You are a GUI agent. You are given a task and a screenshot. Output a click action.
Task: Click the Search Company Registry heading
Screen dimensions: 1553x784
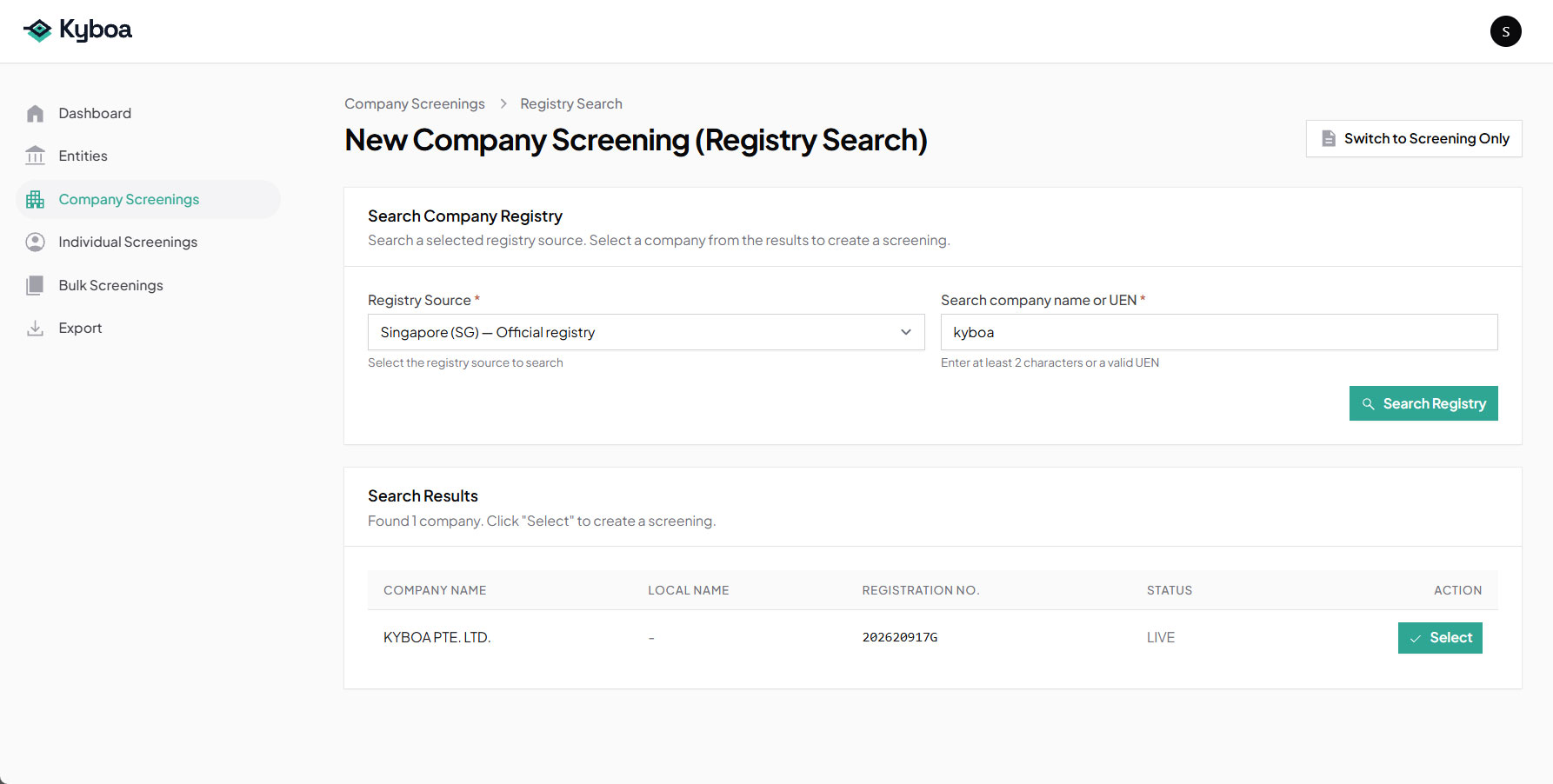(x=465, y=216)
